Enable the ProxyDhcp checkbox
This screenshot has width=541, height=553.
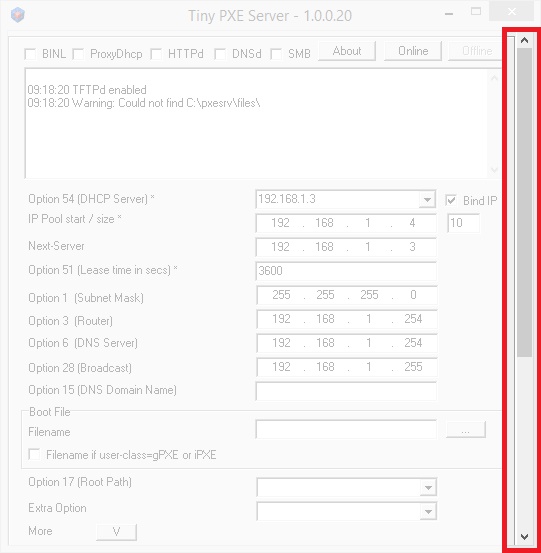click(78, 54)
